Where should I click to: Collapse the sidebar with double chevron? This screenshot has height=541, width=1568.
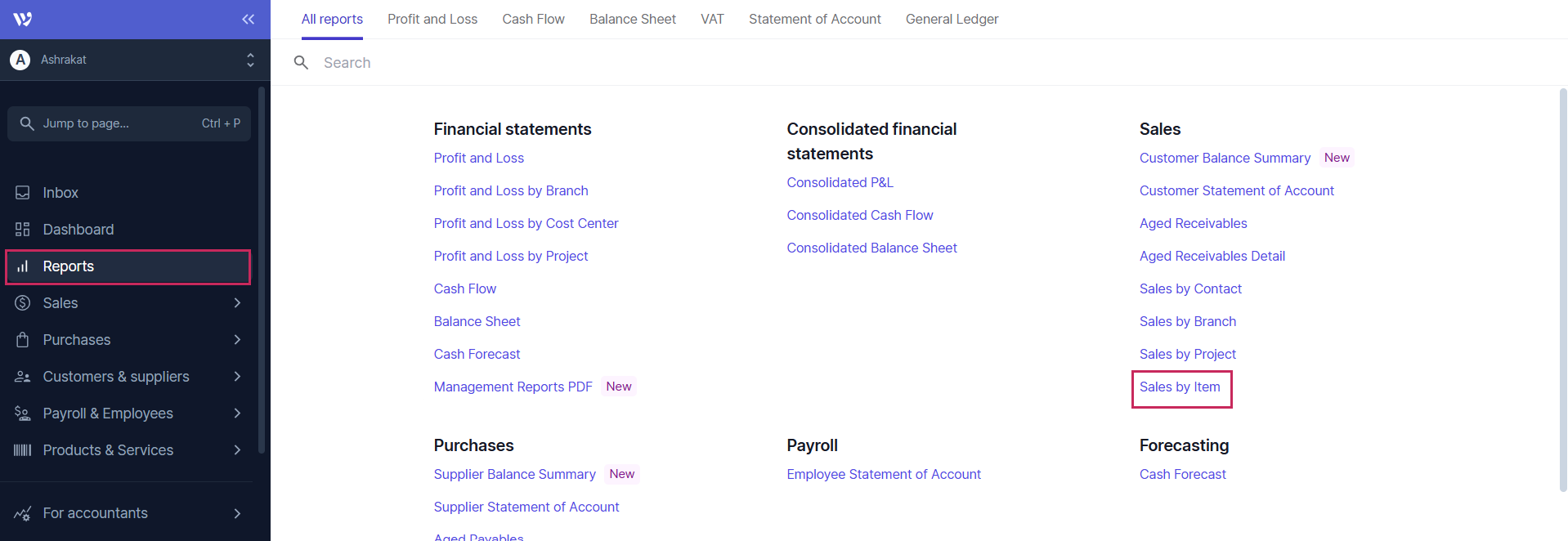248,19
